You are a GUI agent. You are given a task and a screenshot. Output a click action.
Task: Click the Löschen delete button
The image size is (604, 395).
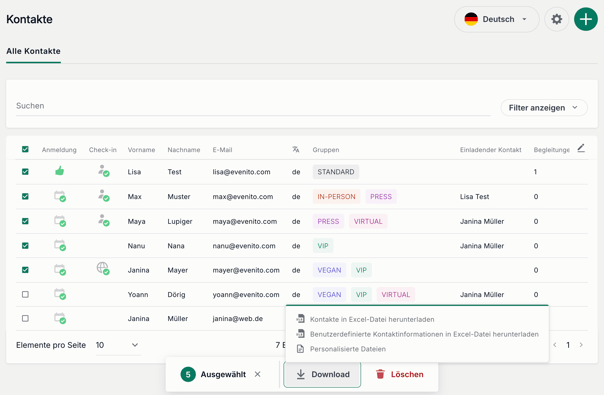399,374
